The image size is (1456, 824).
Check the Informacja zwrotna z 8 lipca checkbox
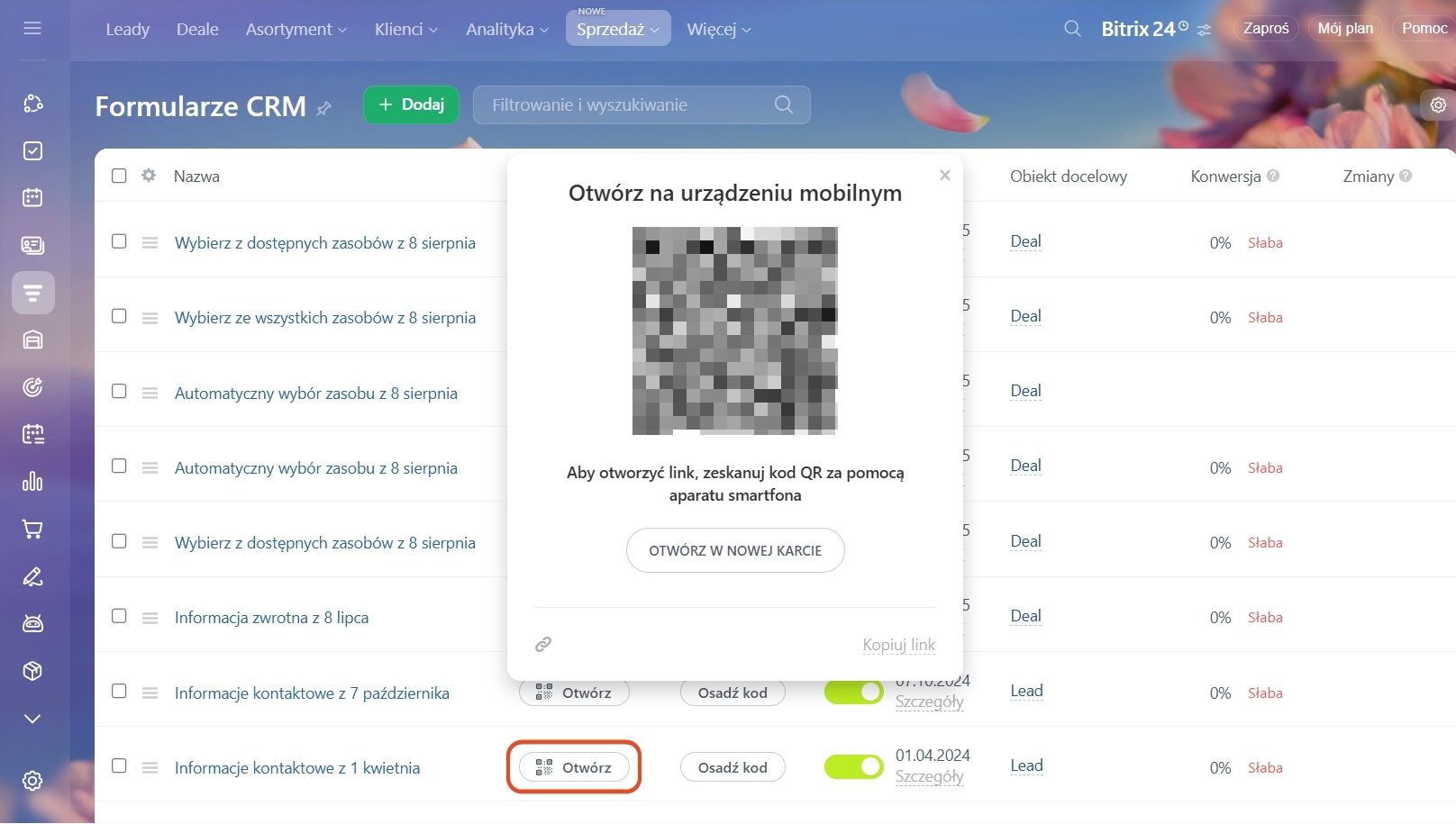[x=119, y=616]
